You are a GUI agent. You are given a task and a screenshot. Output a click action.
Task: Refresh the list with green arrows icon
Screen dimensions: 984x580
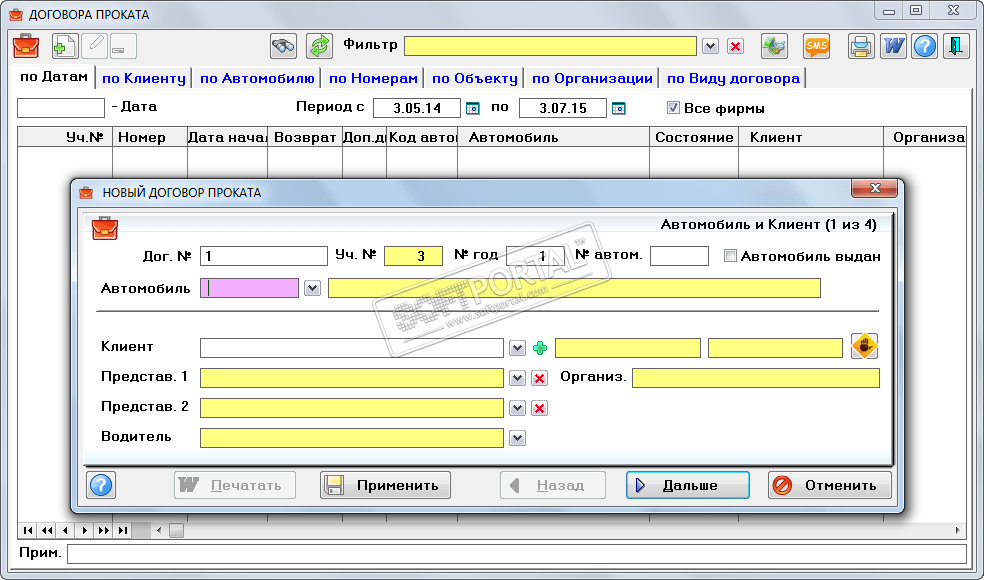(x=319, y=46)
